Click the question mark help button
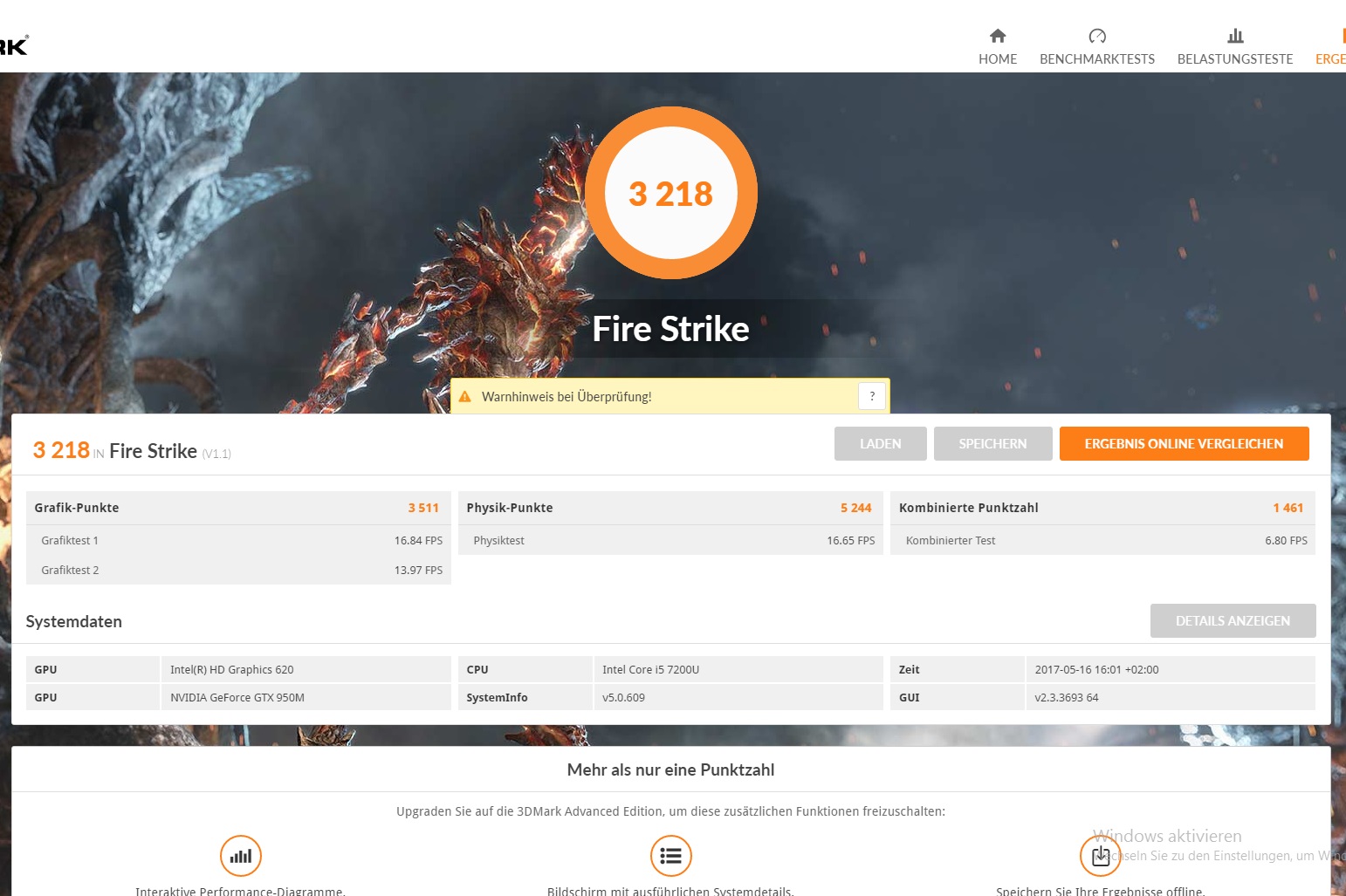 pyautogui.click(x=872, y=396)
